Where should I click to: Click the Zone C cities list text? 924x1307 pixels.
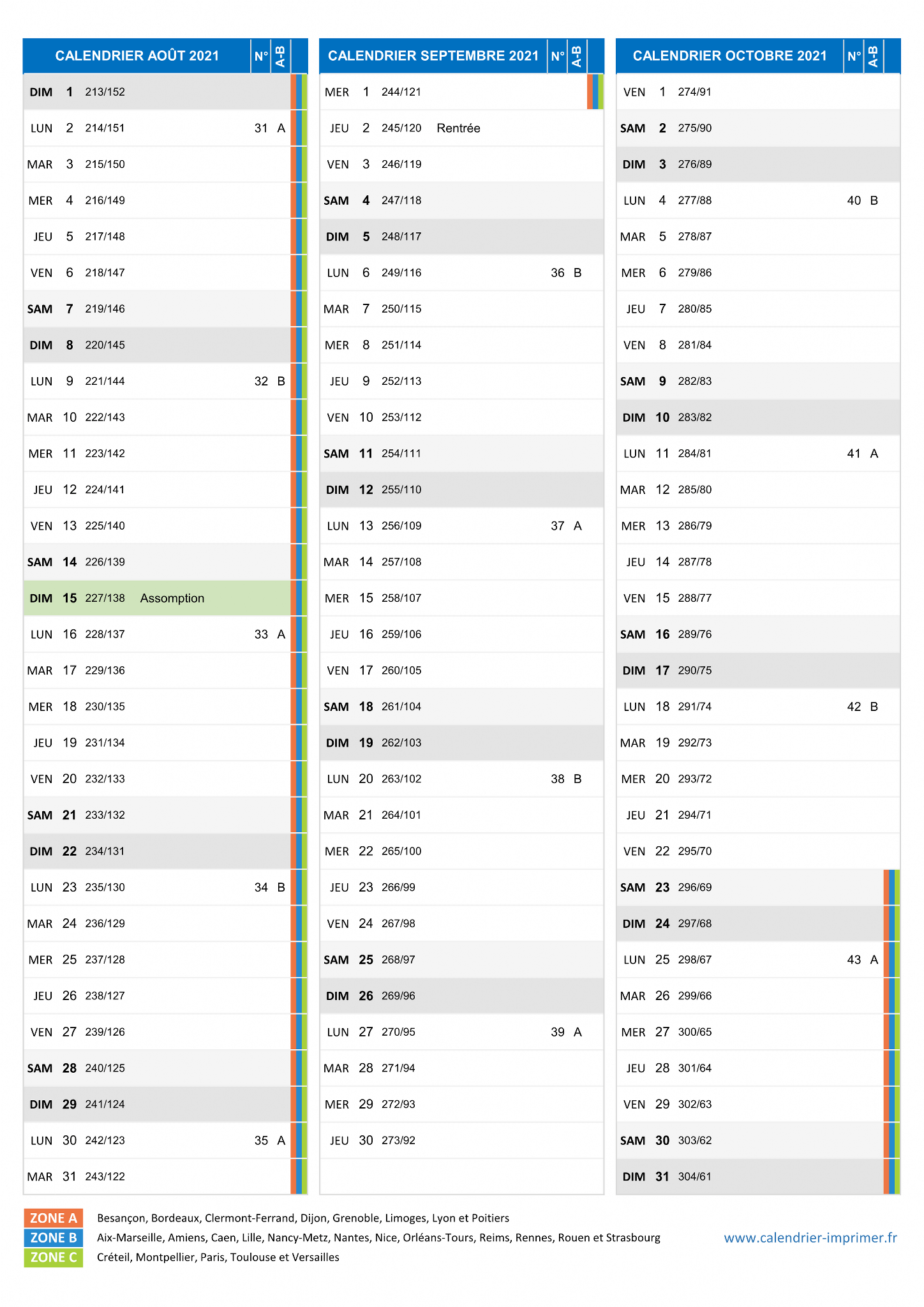point(218,1257)
